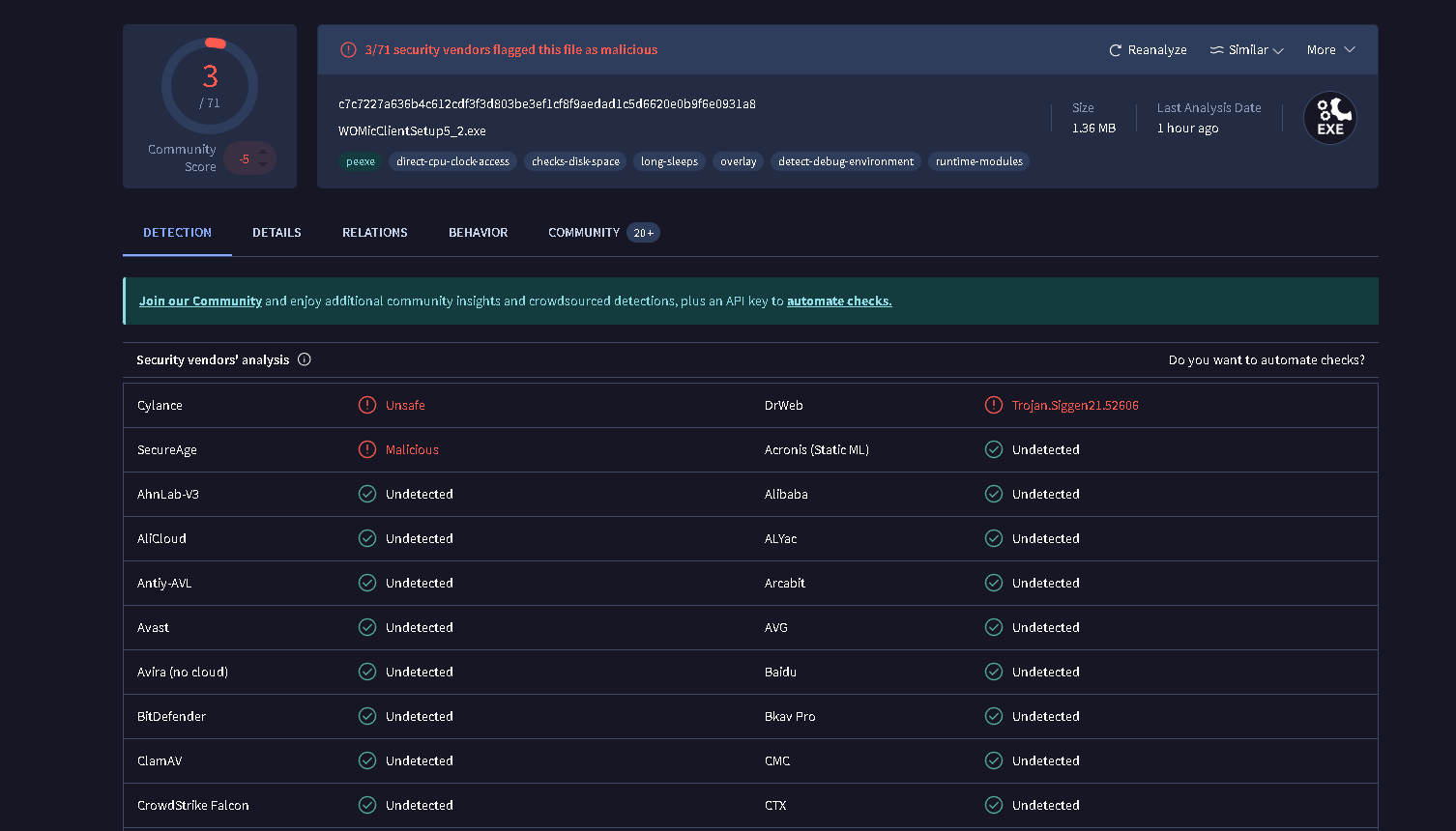Click the warning icon beside Trojan.Siggen21.52606
Image resolution: width=1456 pixels, height=831 pixels.
(994, 405)
